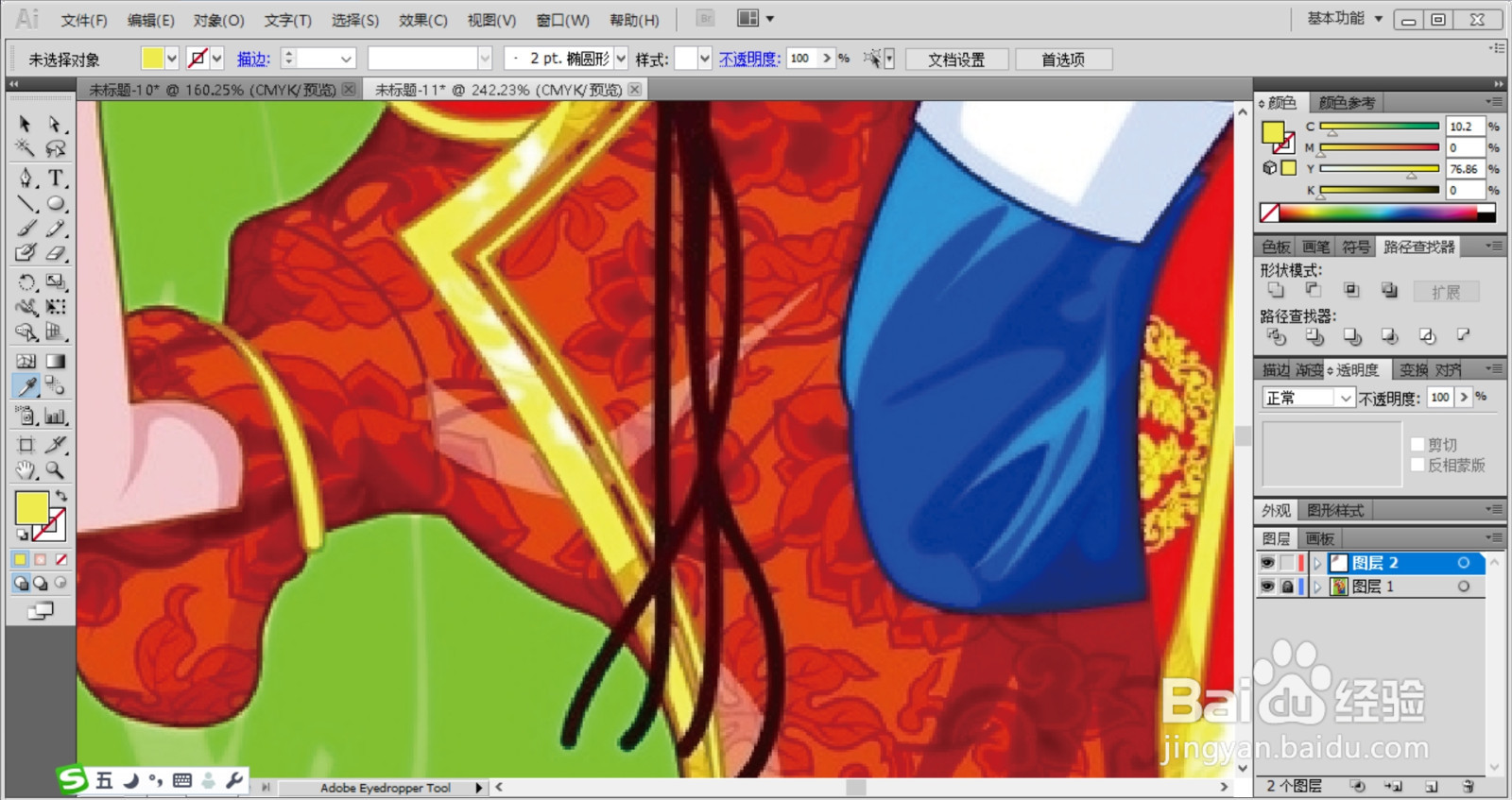The width and height of the screenshot is (1512, 800).
Task: Open 样式 style dropdown
Action: coord(704,59)
